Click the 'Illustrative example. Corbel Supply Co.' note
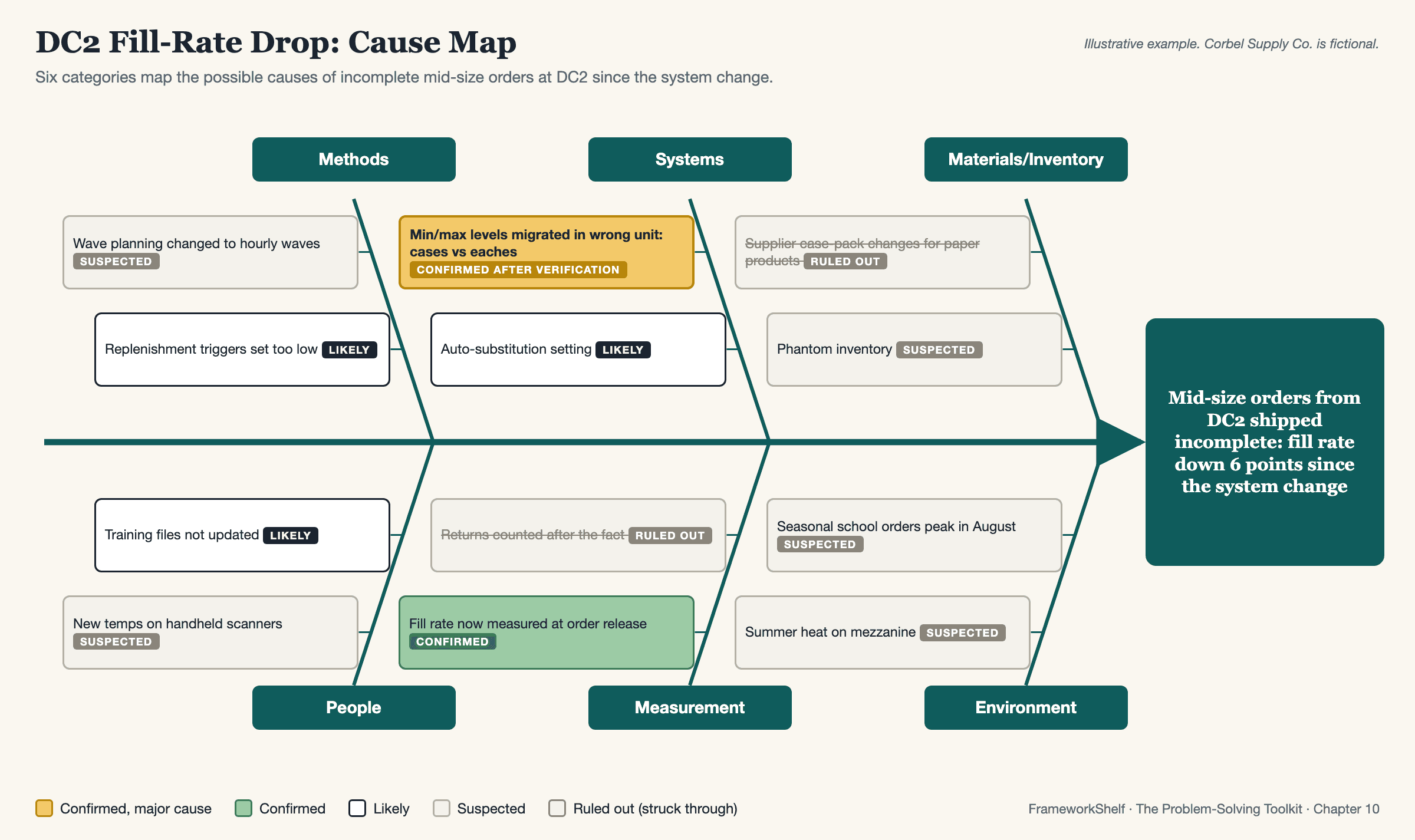The width and height of the screenshot is (1415, 840). pyautogui.click(x=1232, y=44)
